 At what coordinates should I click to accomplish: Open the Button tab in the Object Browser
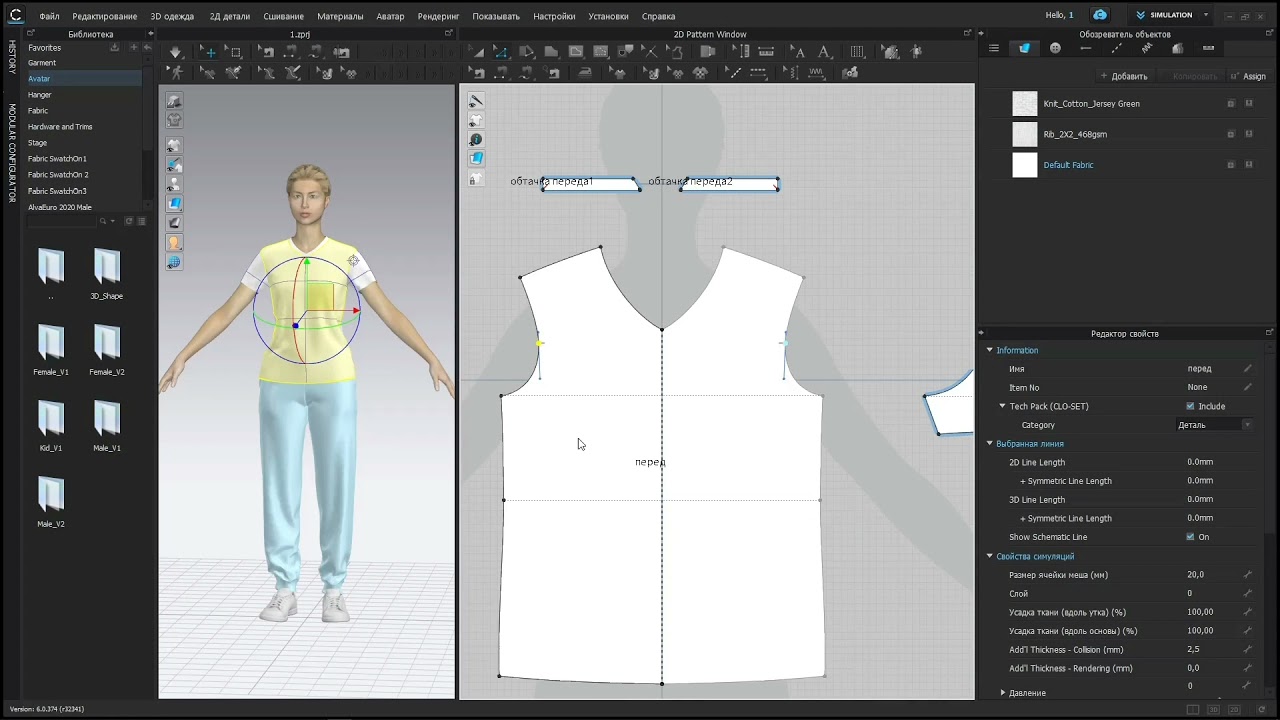[x=1055, y=48]
